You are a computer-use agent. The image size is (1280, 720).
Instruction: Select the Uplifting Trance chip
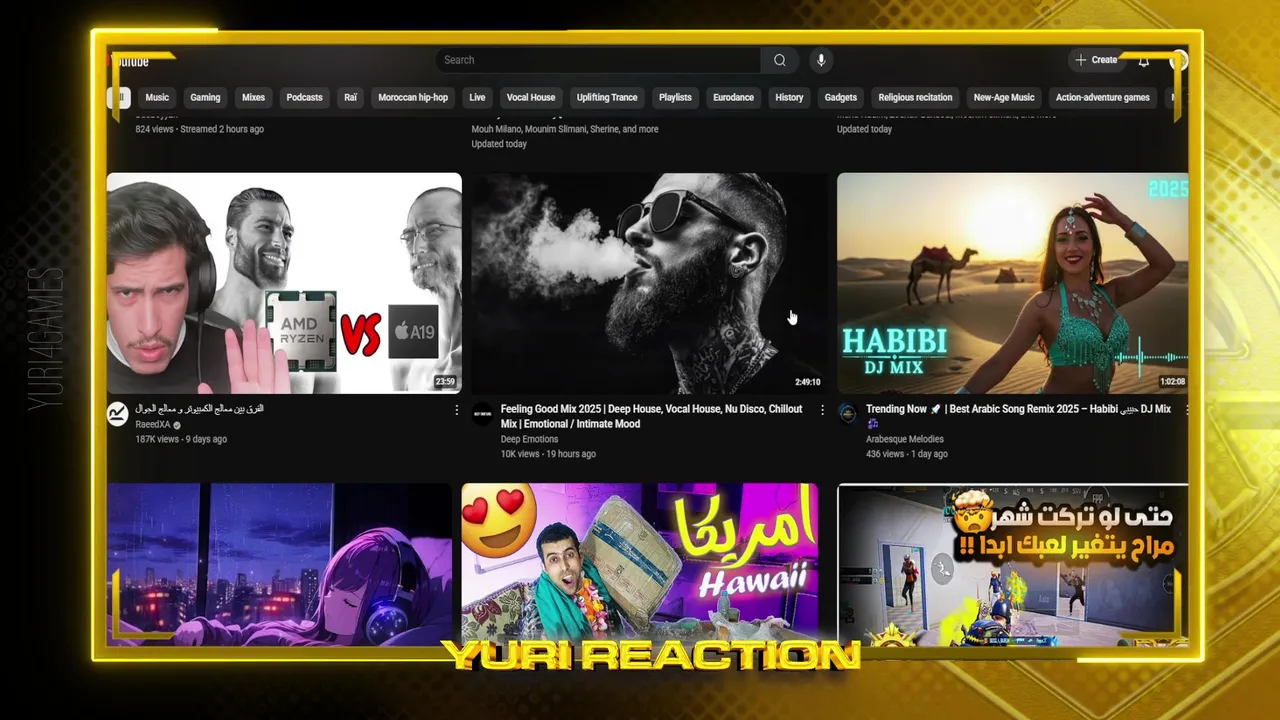point(607,97)
